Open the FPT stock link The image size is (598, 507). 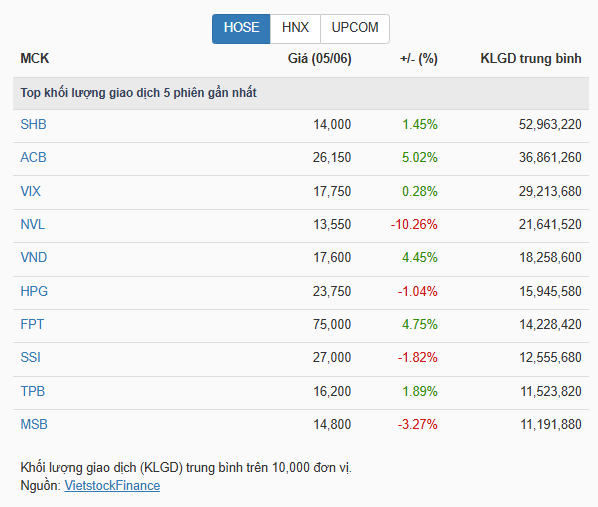coord(32,325)
